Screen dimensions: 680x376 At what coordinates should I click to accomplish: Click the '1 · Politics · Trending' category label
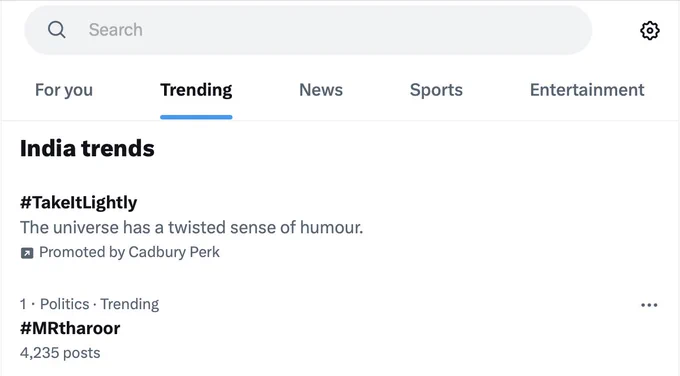(89, 304)
